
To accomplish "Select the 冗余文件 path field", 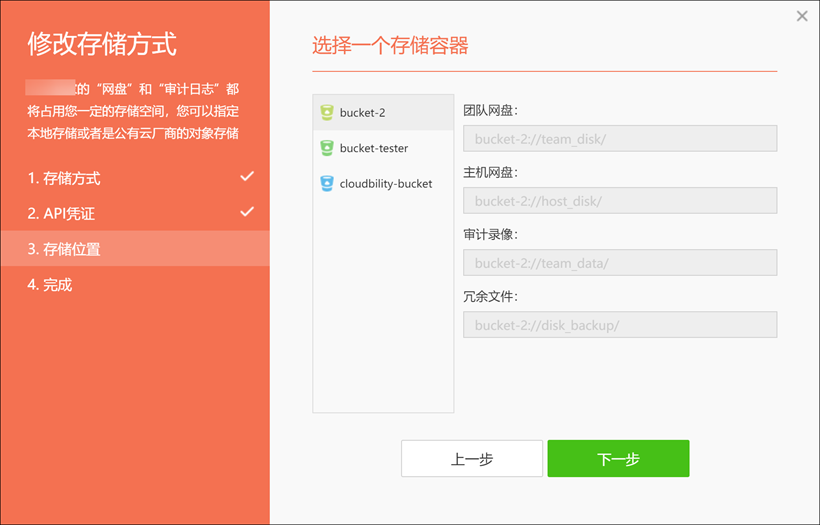I will (x=620, y=325).
